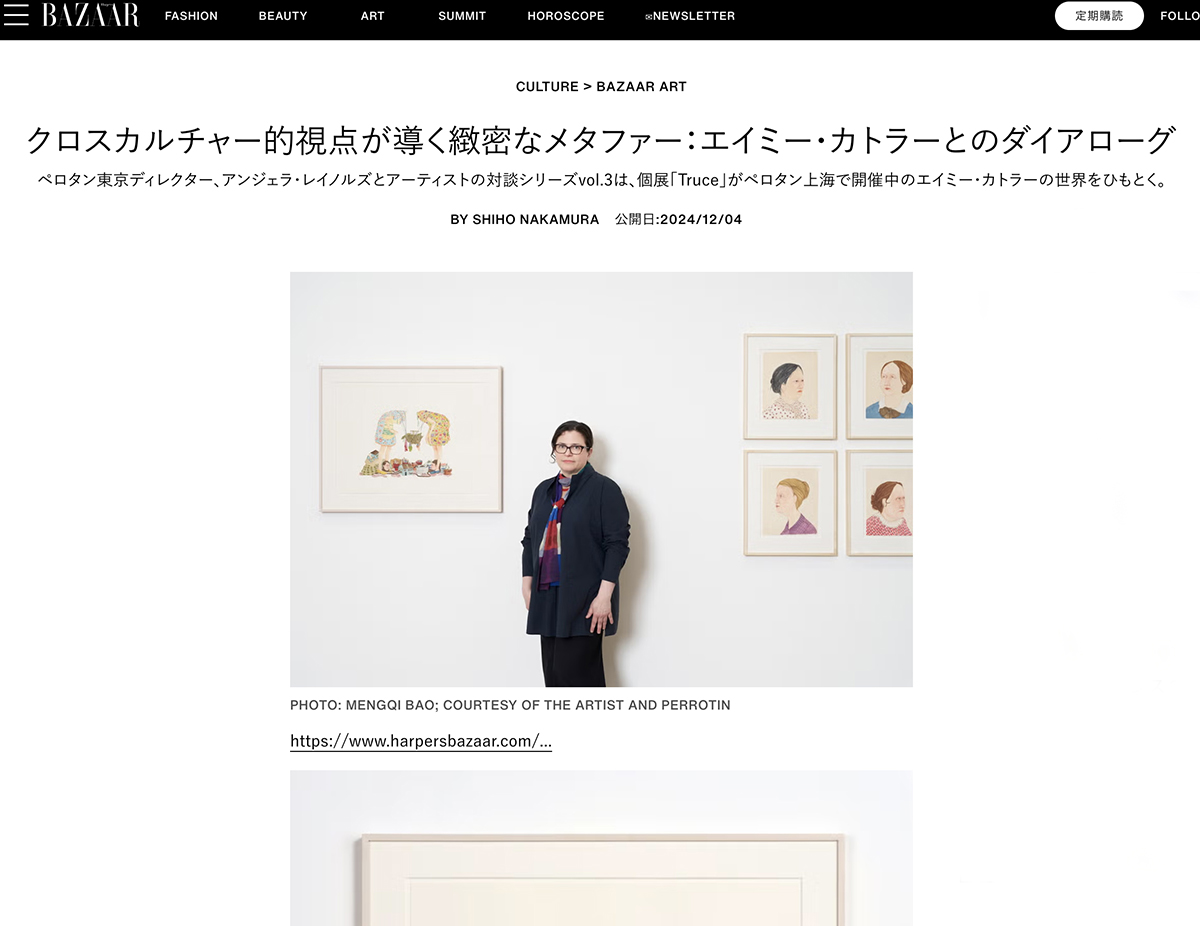Viewport: 1200px width, 926px height.
Task: Click the purple-shirt portrait frame in photo
Action: [790, 503]
